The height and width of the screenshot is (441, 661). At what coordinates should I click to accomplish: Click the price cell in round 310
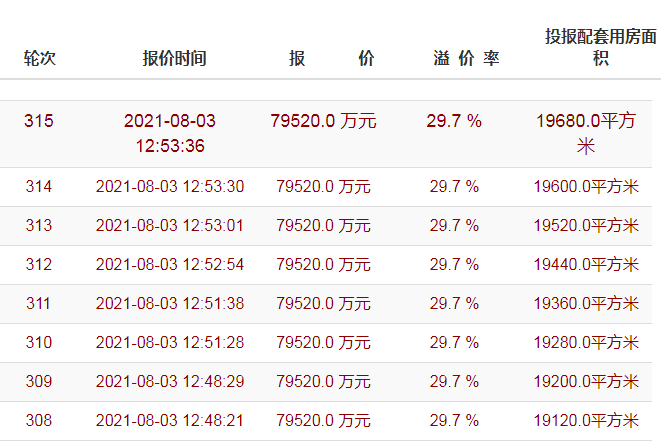(323, 342)
